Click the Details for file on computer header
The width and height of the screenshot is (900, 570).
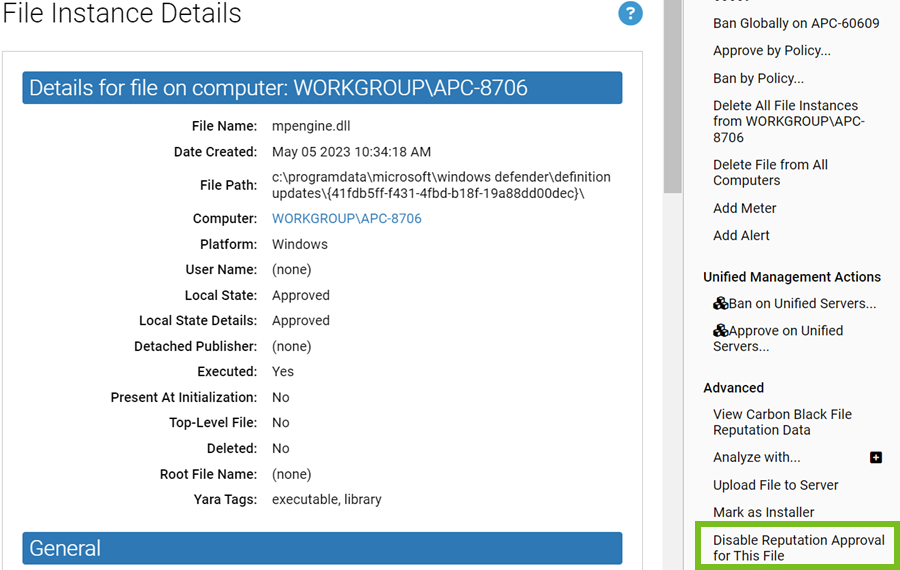(x=322, y=88)
